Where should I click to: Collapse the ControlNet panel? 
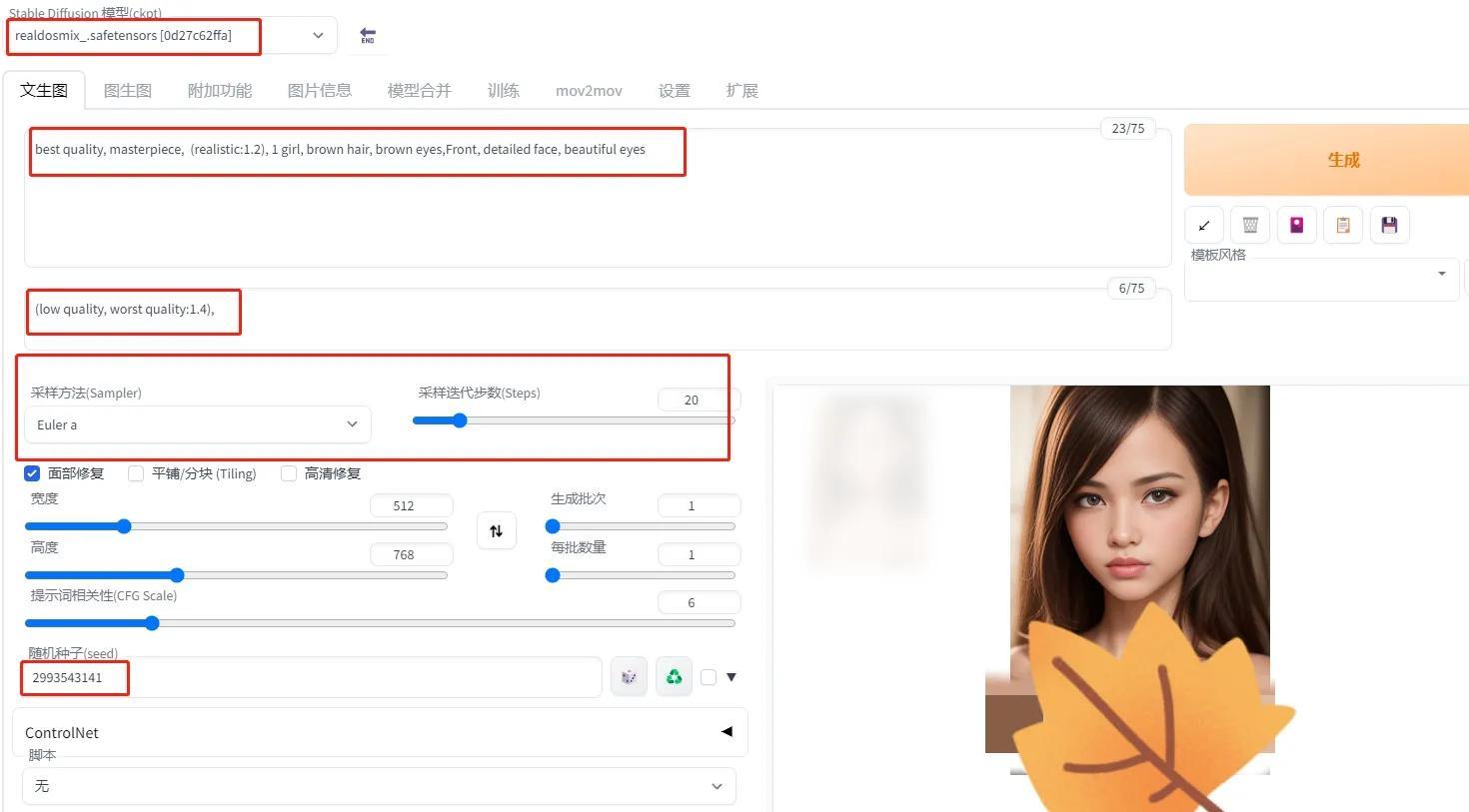tap(726, 731)
